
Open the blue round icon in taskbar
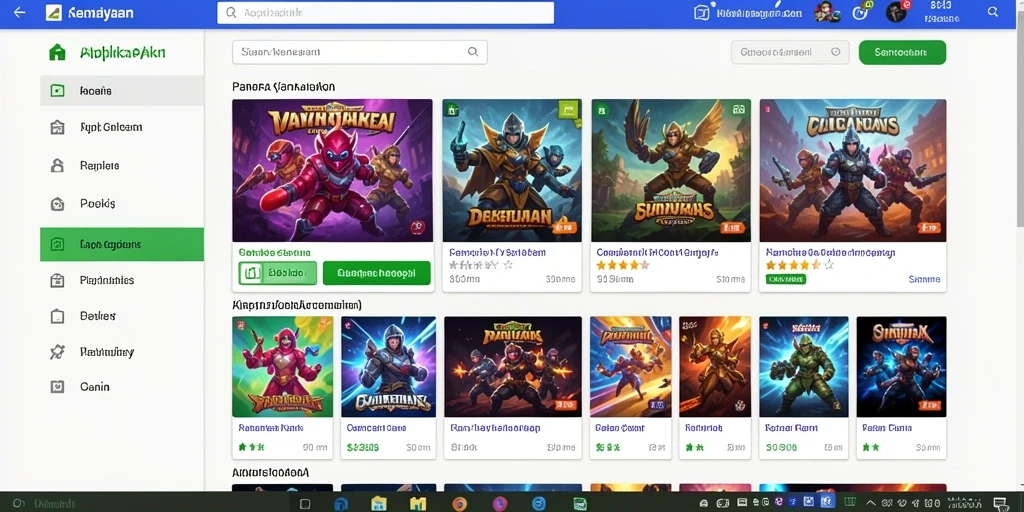point(539,504)
